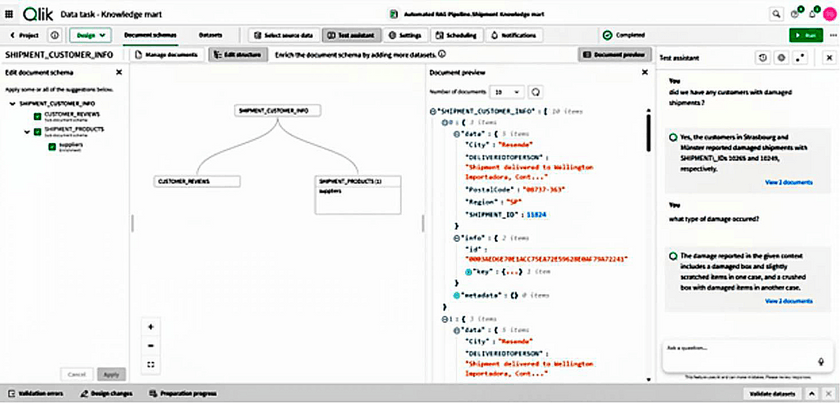
Task: Toggle SHIPMENT_PRODUCTS checkbox
Action: (38, 131)
